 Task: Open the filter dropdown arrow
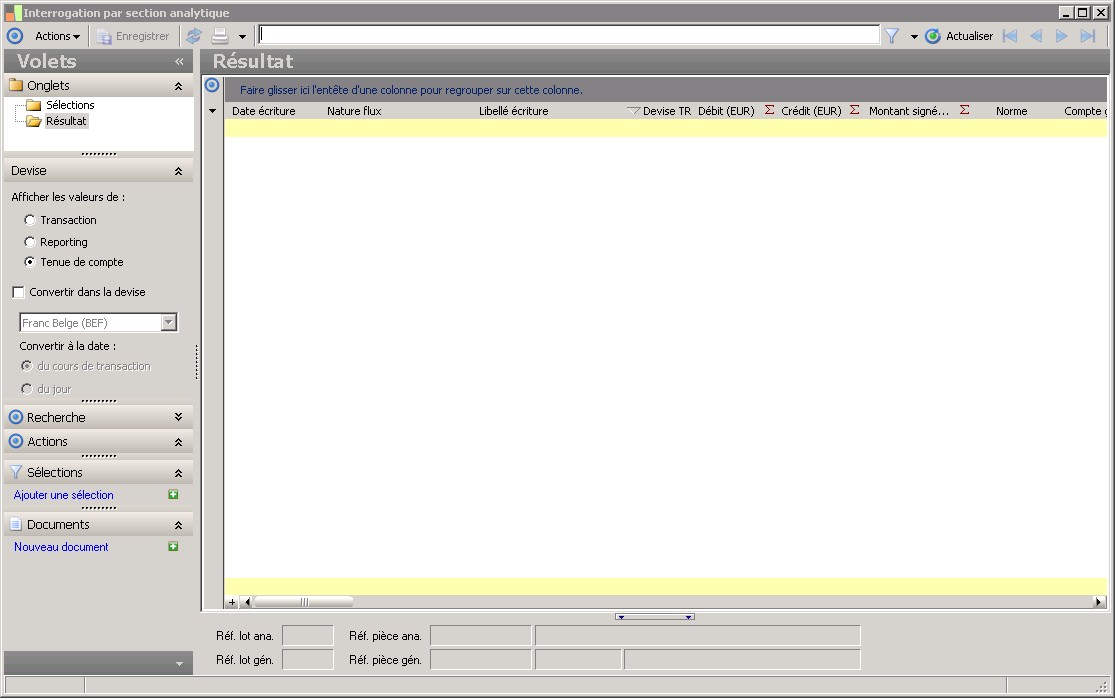pyautogui.click(x=914, y=36)
